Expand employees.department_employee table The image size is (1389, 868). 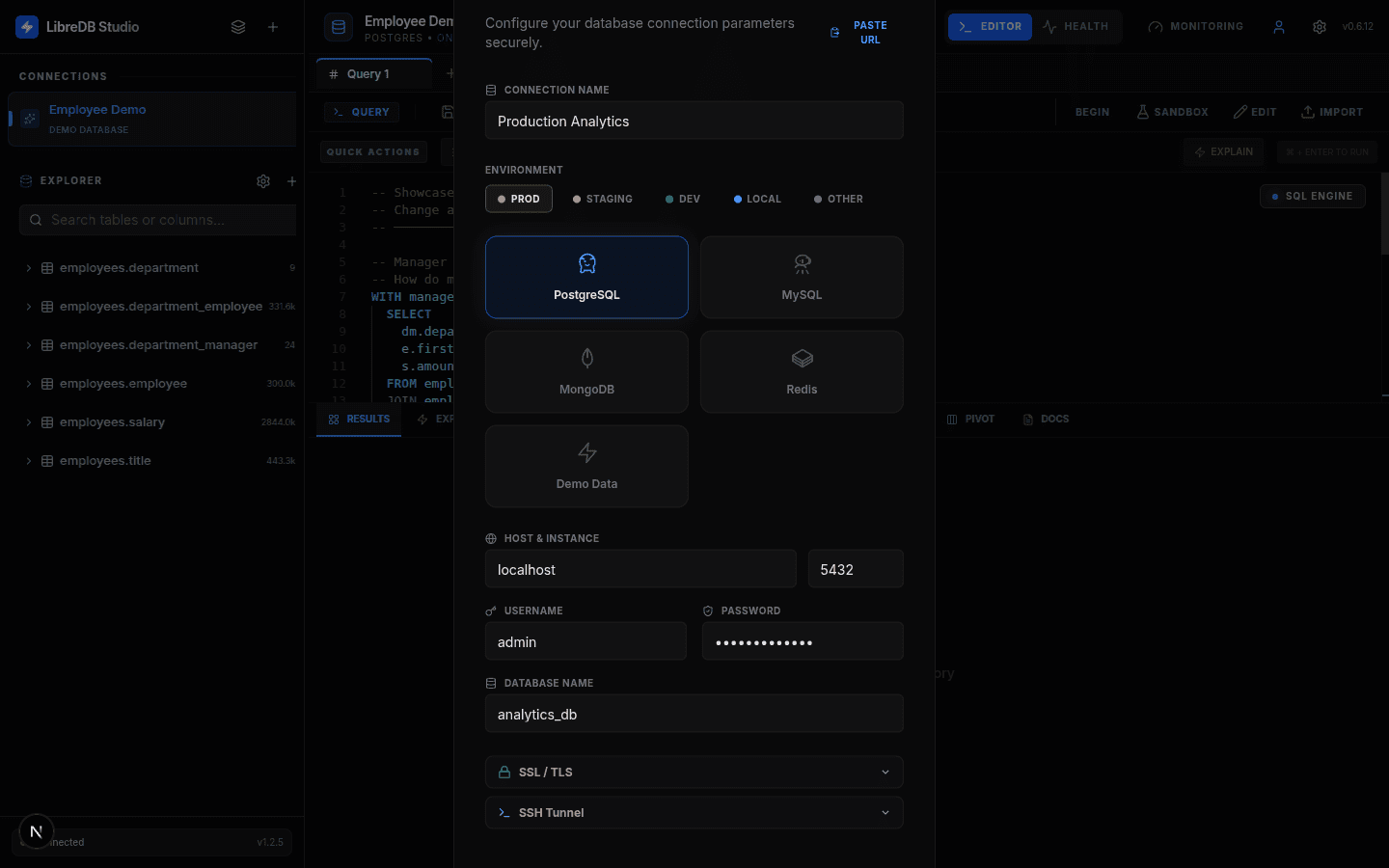[x=29, y=307]
